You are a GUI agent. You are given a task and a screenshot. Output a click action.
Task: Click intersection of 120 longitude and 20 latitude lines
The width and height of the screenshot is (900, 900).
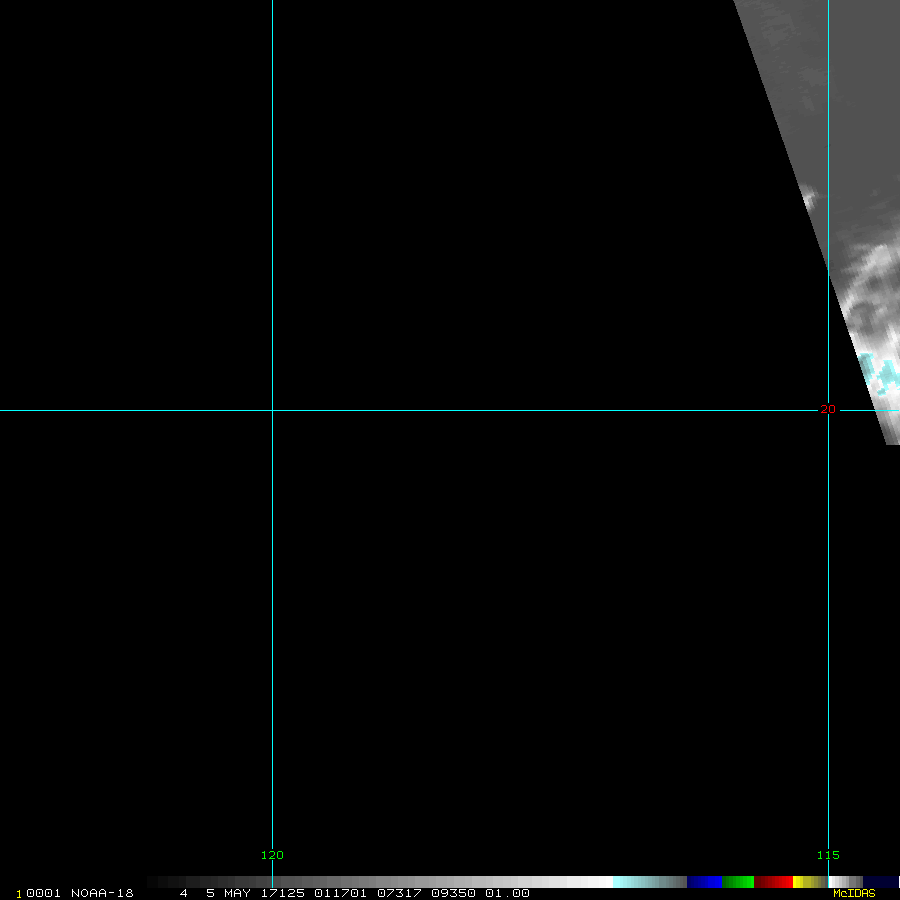(x=272, y=410)
